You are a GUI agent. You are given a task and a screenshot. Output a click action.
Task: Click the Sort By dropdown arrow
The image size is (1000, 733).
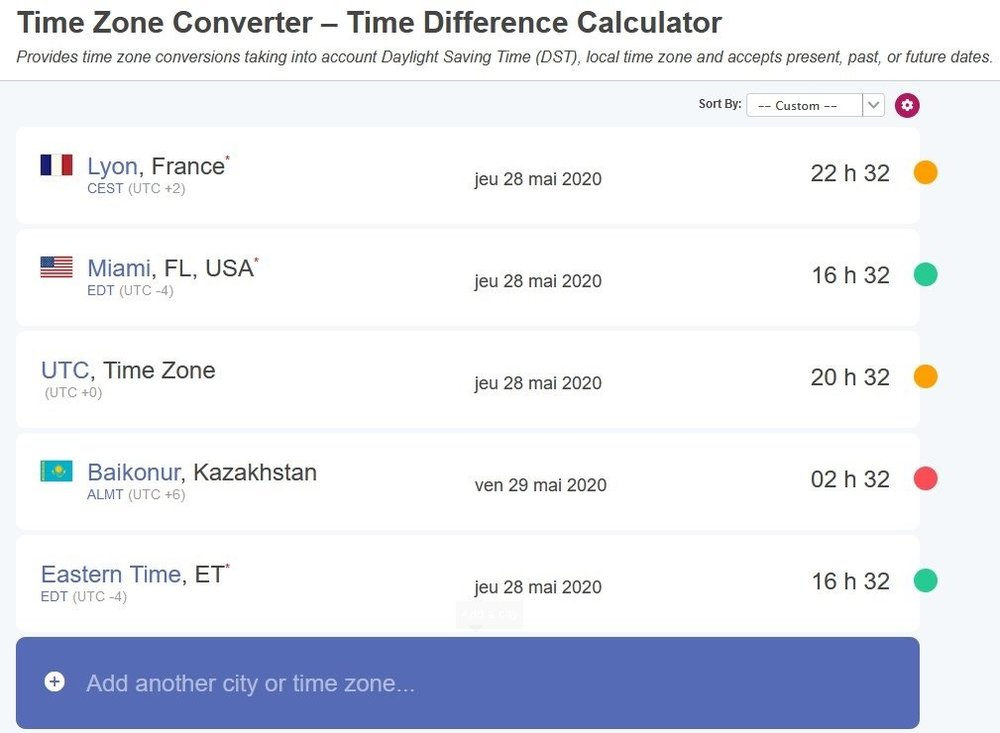[x=873, y=105]
